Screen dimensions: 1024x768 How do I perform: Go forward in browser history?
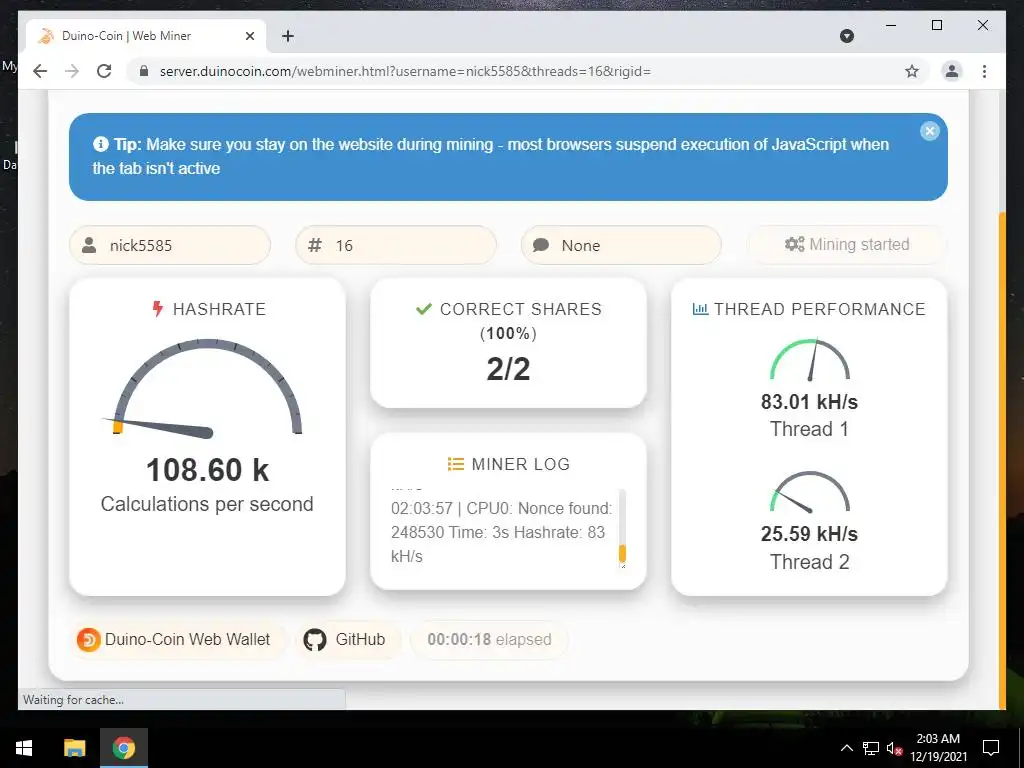(x=72, y=71)
